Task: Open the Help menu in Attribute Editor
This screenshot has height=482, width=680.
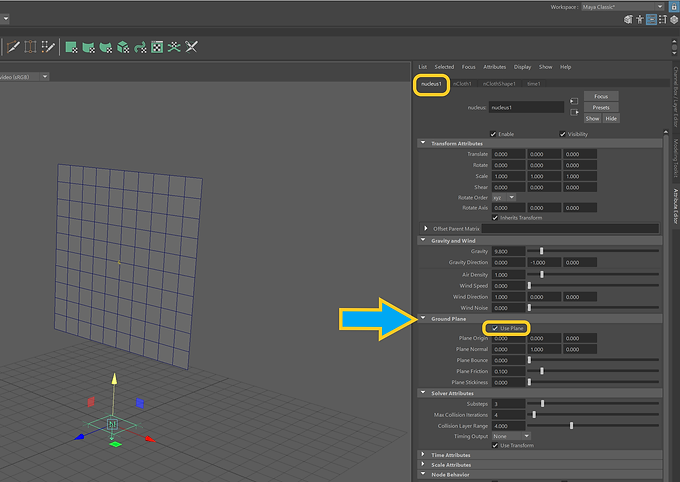Action: coord(566,67)
